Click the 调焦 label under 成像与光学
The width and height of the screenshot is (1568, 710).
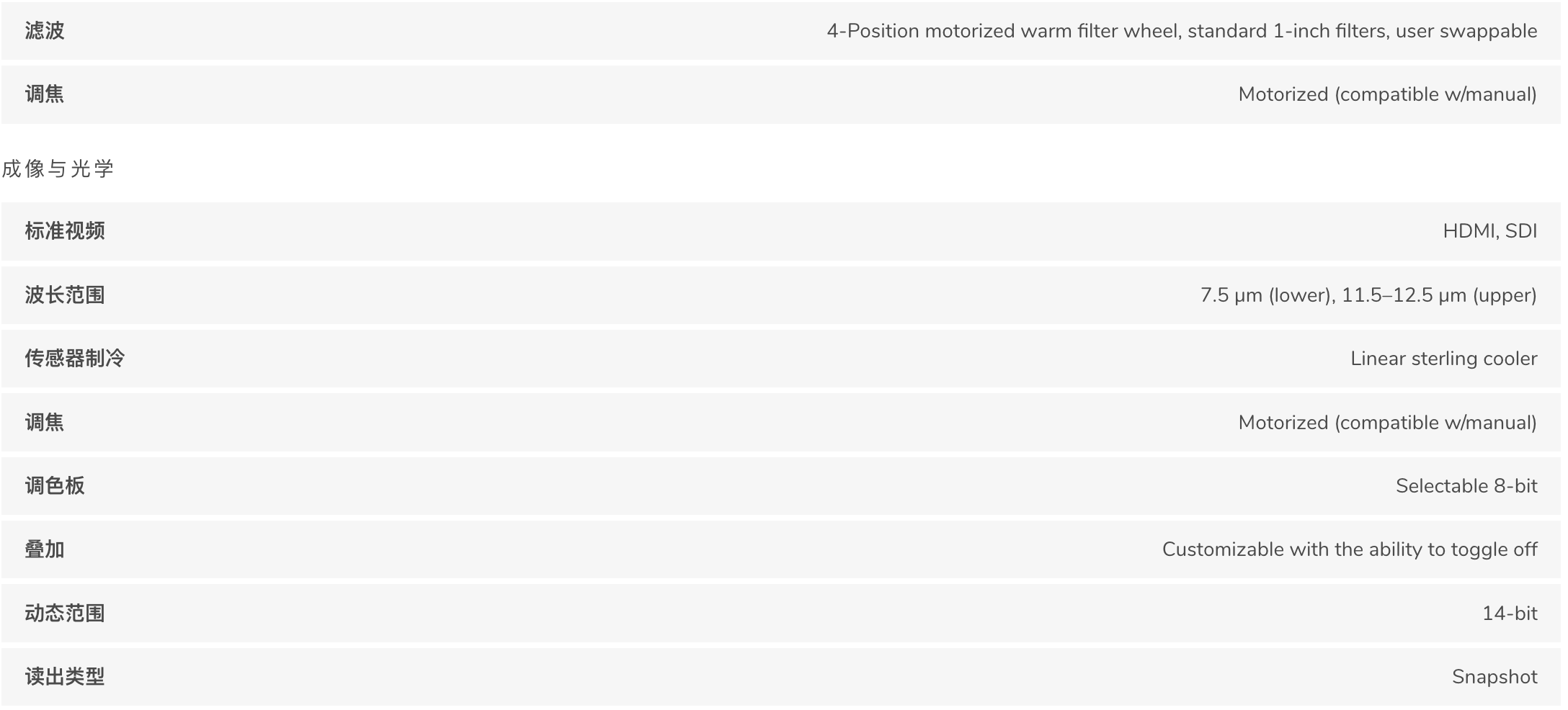tap(45, 422)
